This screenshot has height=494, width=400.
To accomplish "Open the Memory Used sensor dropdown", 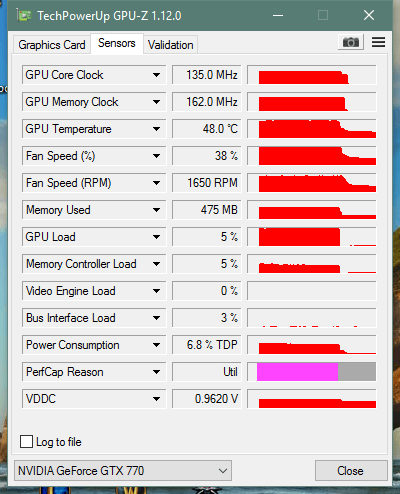I will pyautogui.click(x=94, y=210).
